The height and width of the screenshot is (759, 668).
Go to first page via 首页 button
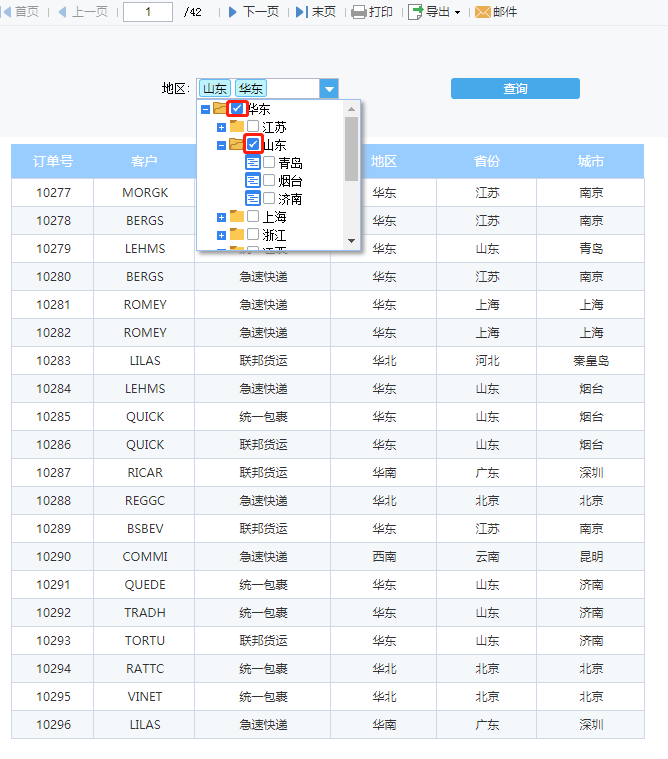(x=20, y=12)
